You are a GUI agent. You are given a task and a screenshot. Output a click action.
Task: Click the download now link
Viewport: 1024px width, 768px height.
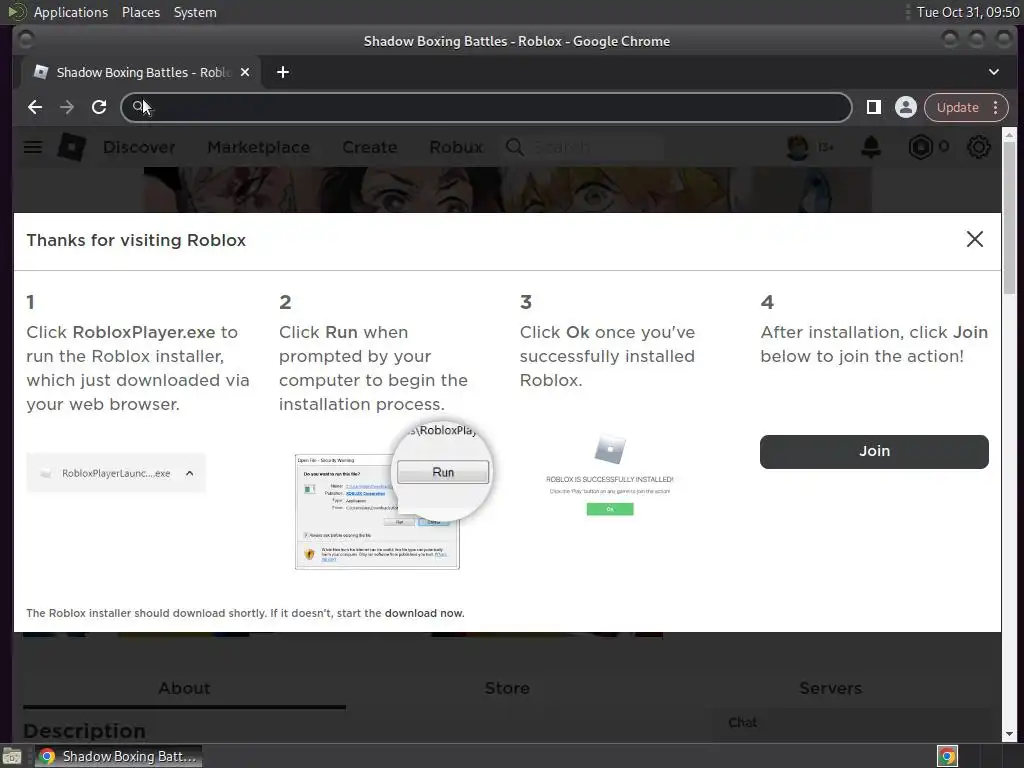click(x=424, y=613)
